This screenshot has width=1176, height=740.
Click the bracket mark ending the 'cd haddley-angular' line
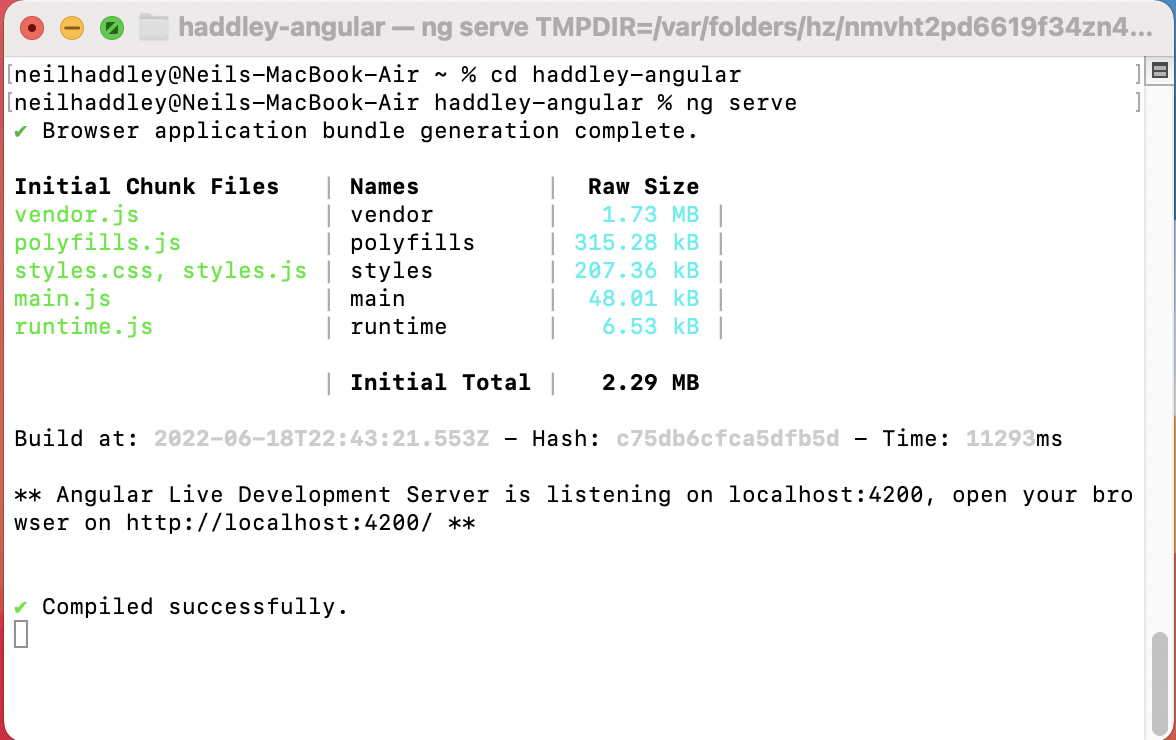click(1140, 74)
